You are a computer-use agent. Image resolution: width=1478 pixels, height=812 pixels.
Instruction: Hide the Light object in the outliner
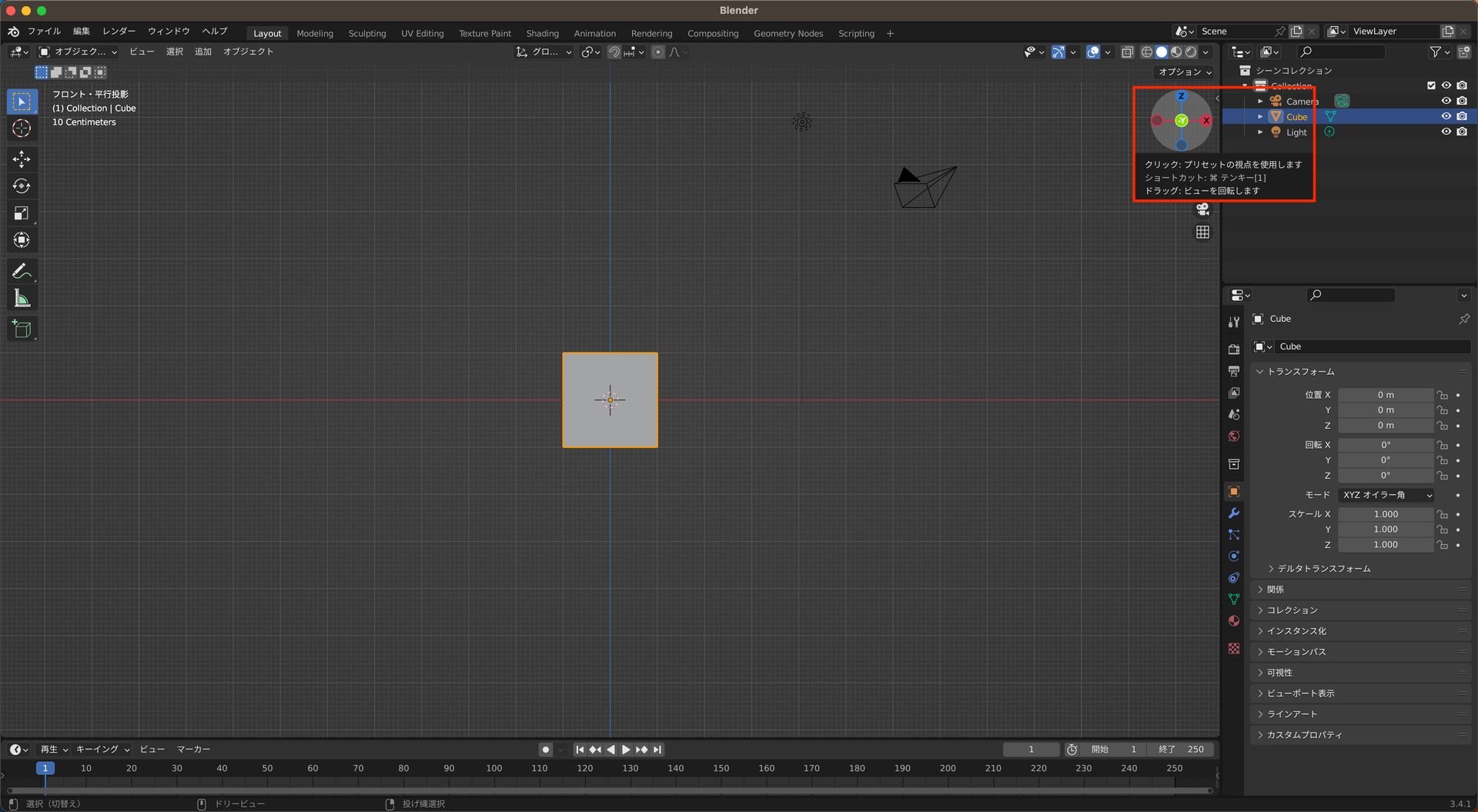point(1446,132)
